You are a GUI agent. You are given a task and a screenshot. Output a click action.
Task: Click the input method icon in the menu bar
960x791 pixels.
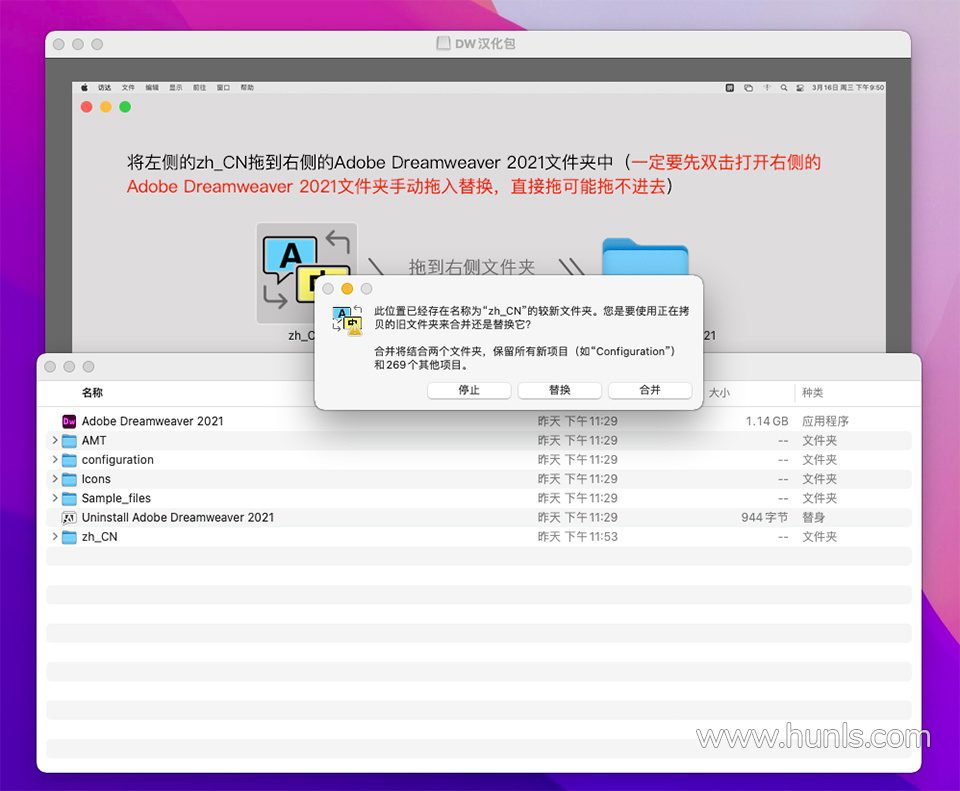pos(730,88)
